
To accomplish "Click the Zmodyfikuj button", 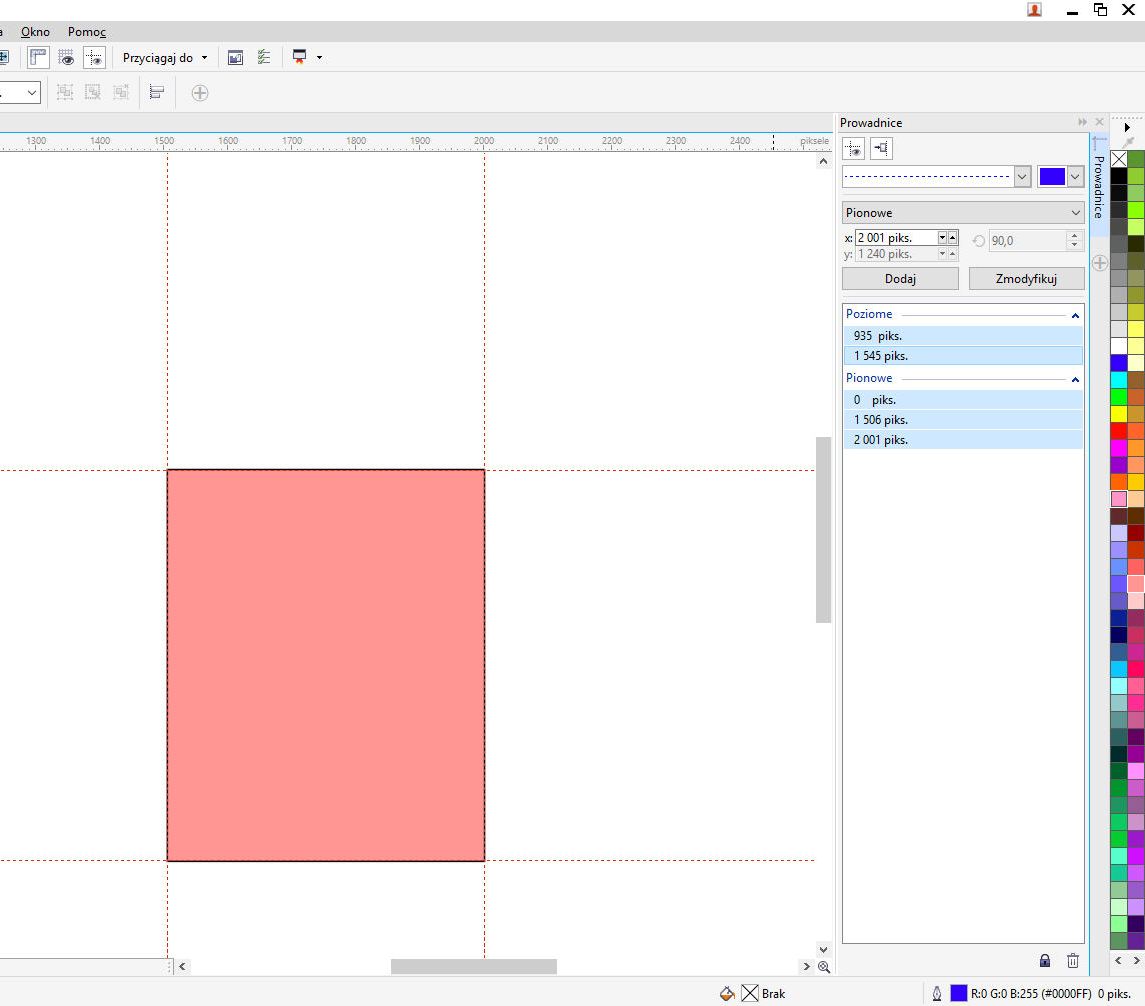I will click(x=1026, y=279).
